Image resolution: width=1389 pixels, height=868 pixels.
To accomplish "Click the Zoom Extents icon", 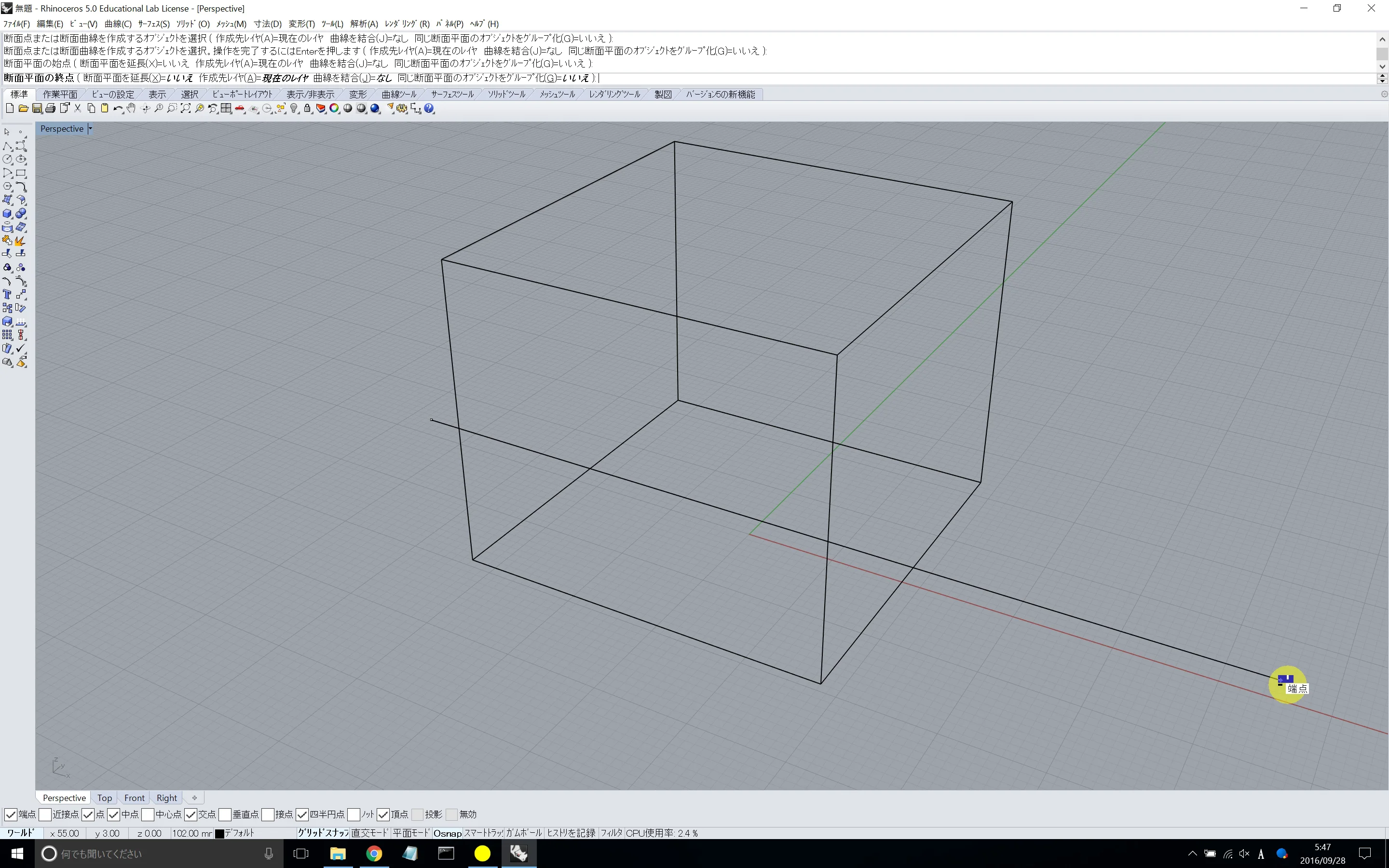I will click(x=185, y=108).
